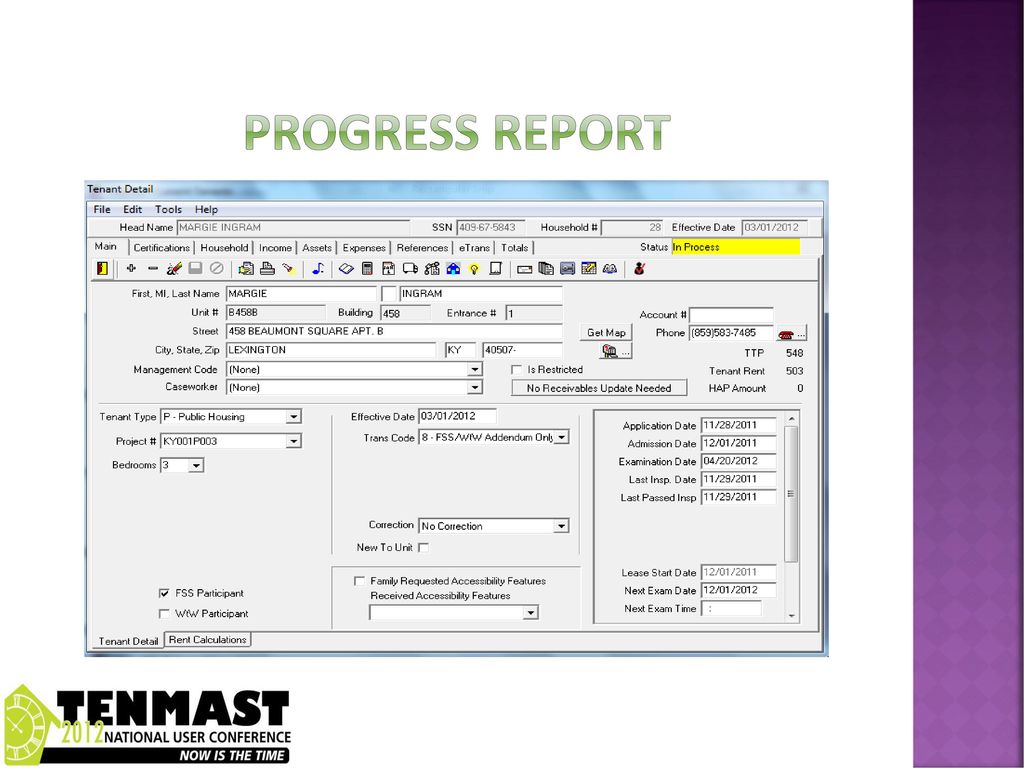
Task: Click the yellow light bulb icon
Action: (x=474, y=268)
